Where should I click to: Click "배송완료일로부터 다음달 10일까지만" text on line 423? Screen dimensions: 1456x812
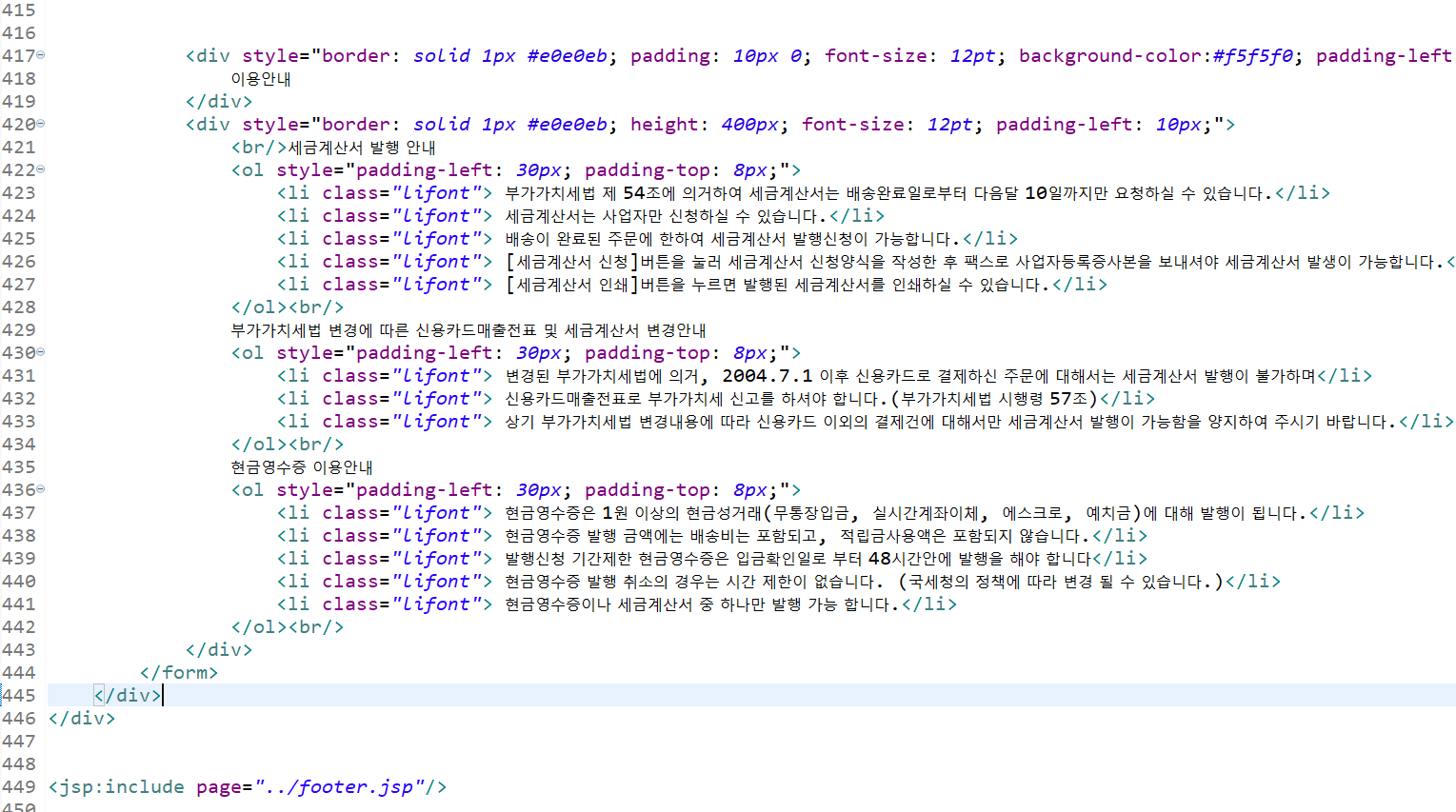pos(977,193)
